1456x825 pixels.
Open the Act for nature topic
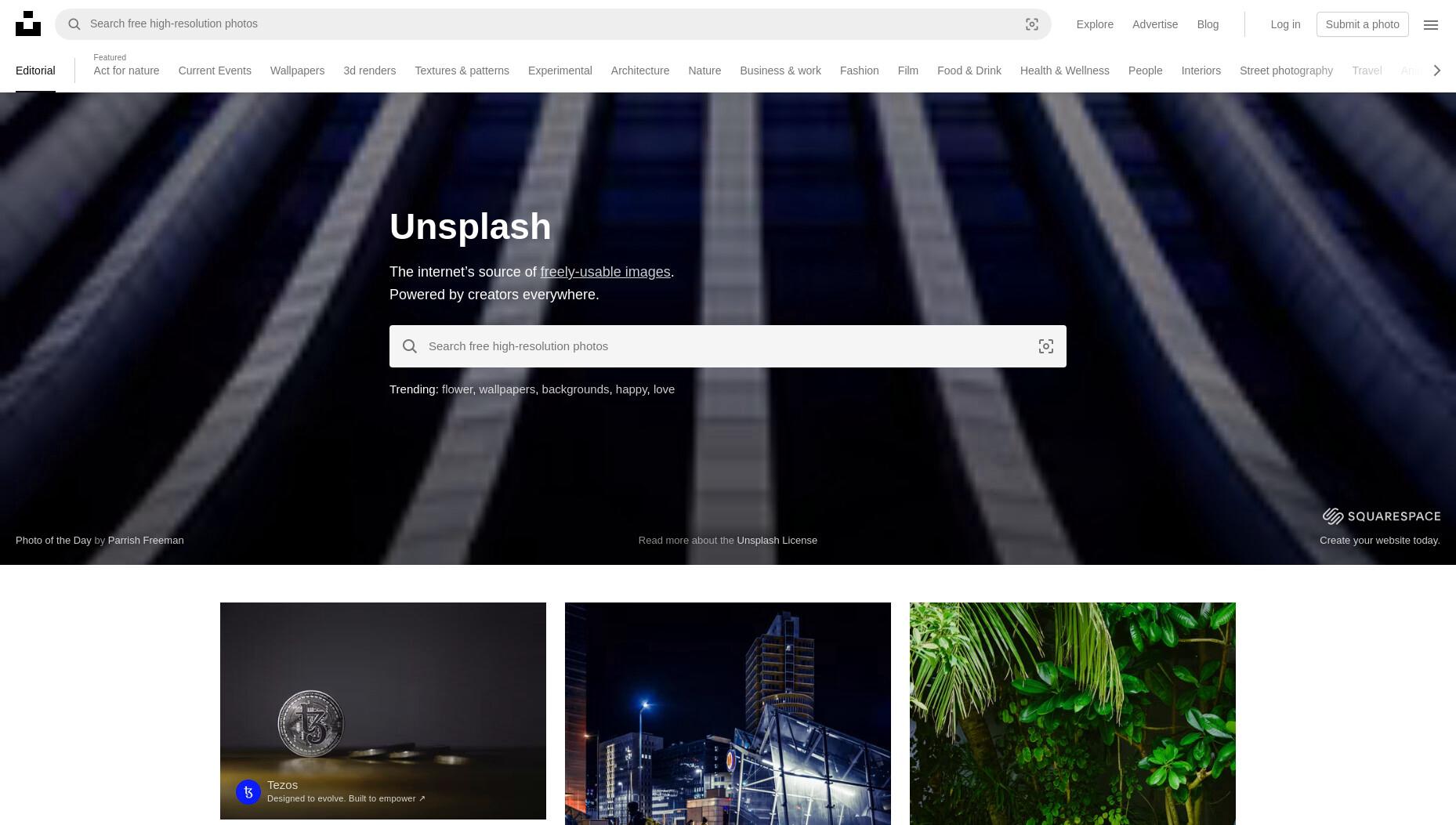(x=126, y=71)
